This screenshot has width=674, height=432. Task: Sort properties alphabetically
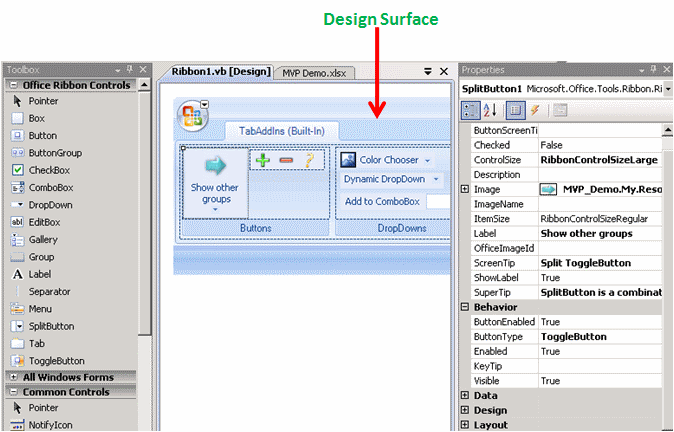pos(490,110)
